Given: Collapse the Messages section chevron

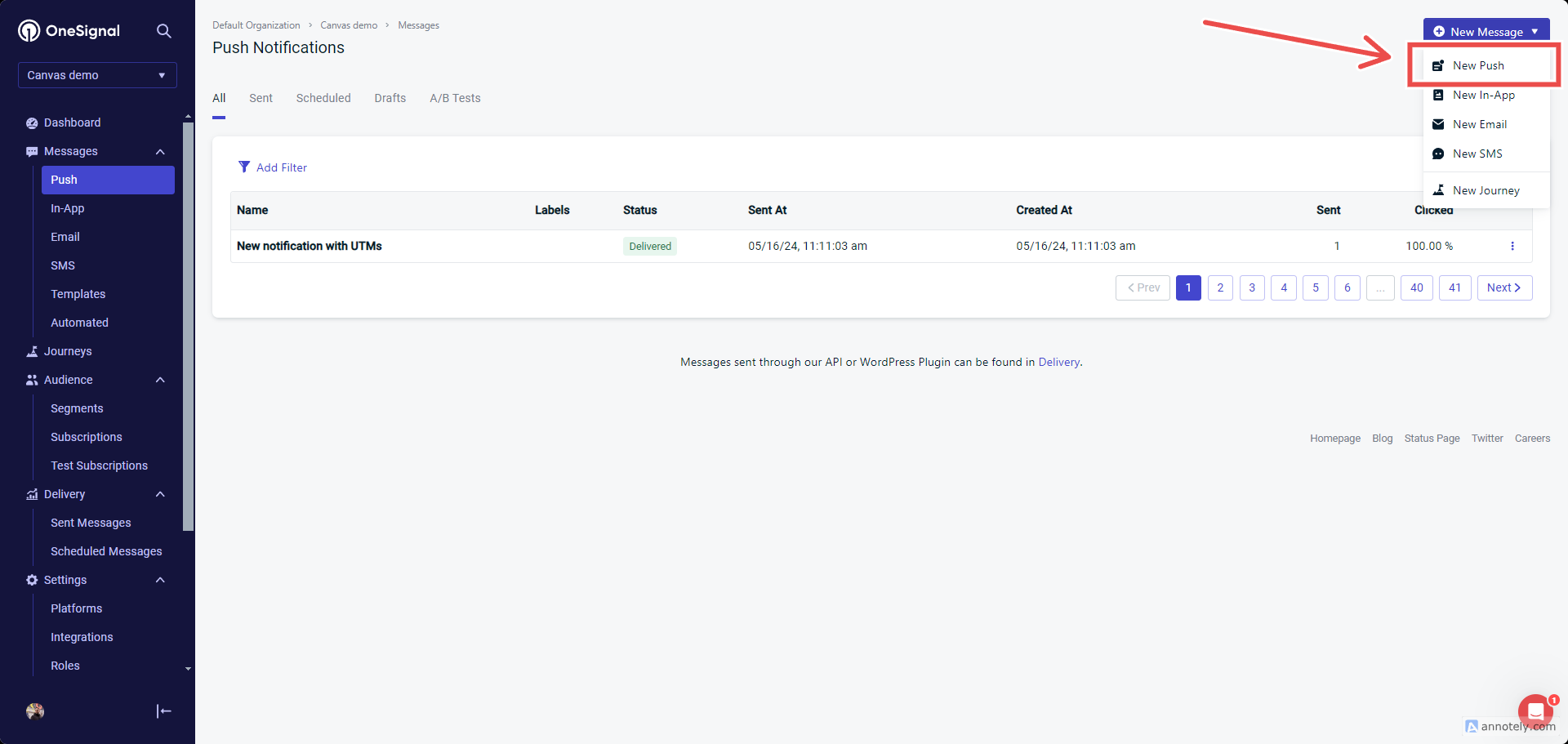Looking at the screenshot, I should click(x=160, y=151).
